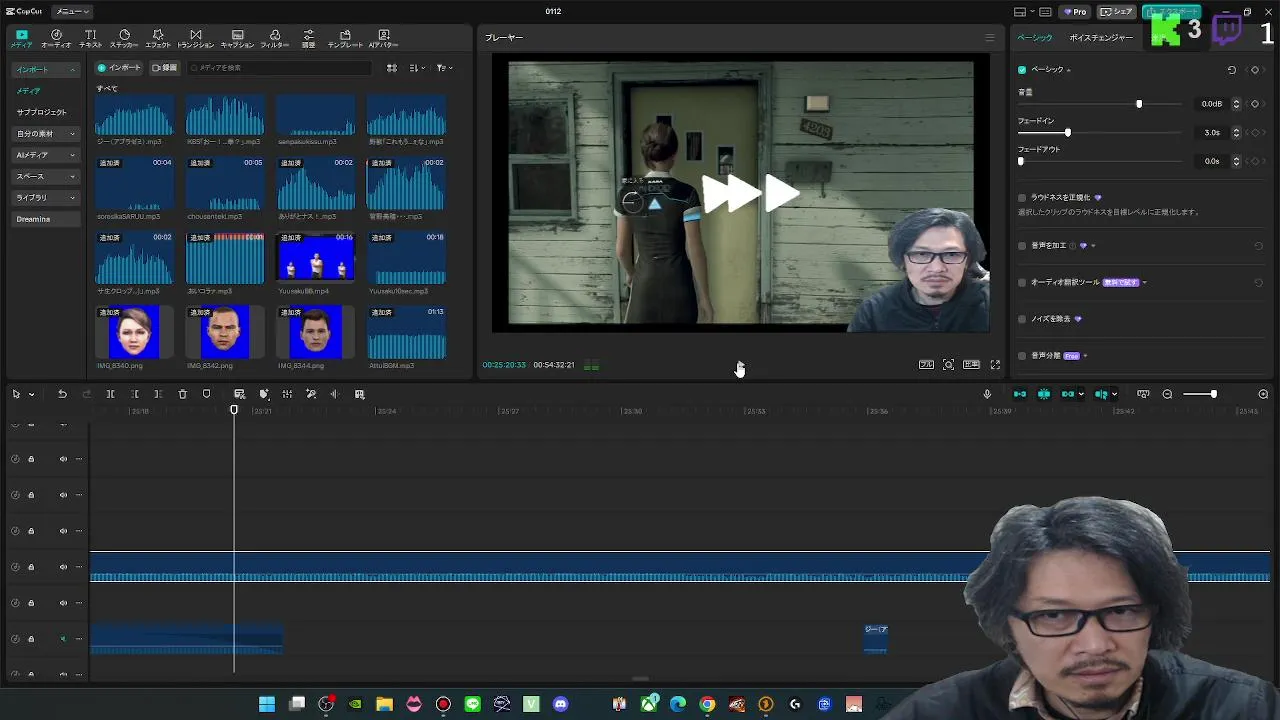The width and height of the screenshot is (1280, 720).
Task: Open the メニュー dropdown
Action: tap(72, 12)
